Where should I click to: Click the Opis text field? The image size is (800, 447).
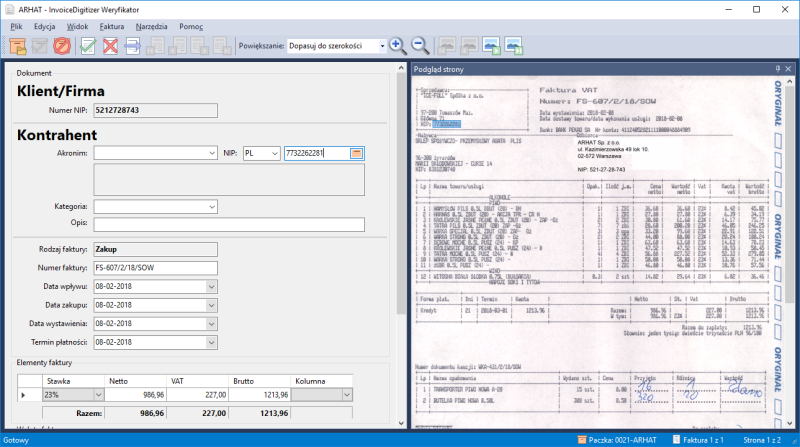point(229,225)
